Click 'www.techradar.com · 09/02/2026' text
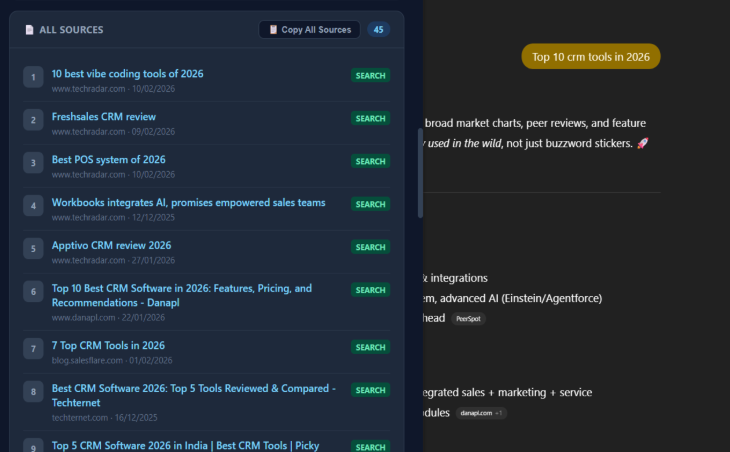This screenshot has height=452, width=730. click(113, 132)
